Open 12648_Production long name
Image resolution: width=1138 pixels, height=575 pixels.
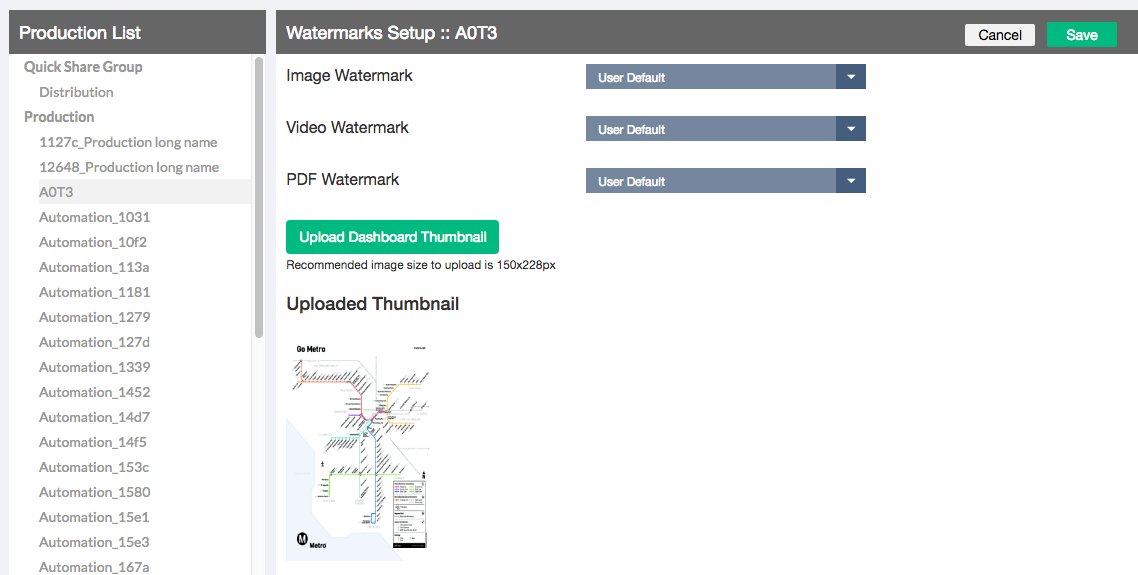click(129, 167)
